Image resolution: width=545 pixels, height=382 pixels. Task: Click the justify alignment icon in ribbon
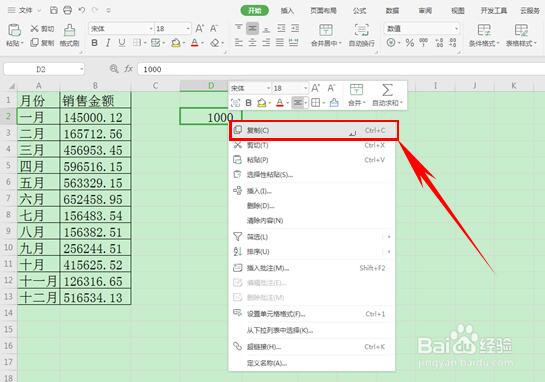click(280, 43)
